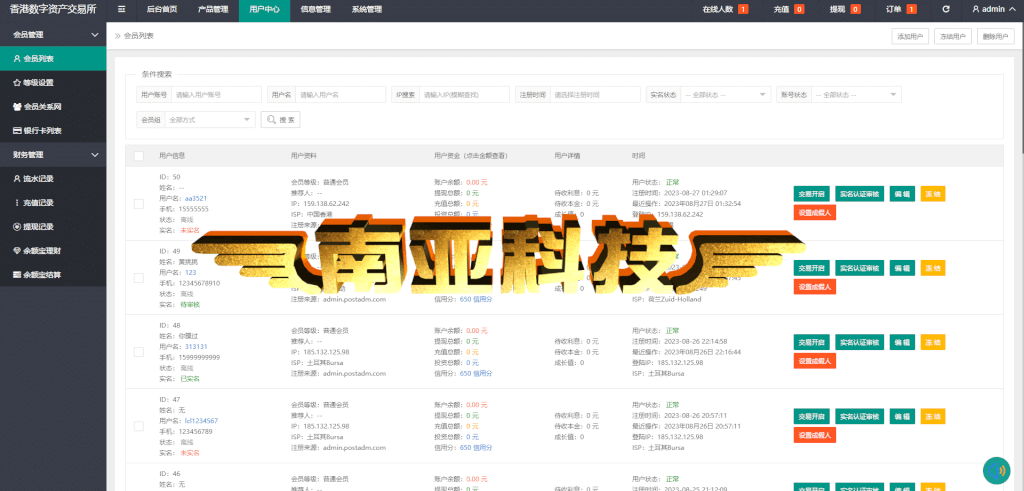The image size is (1024, 491).
Task: Click the 添加用户 button
Action: (x=910, y=37)
